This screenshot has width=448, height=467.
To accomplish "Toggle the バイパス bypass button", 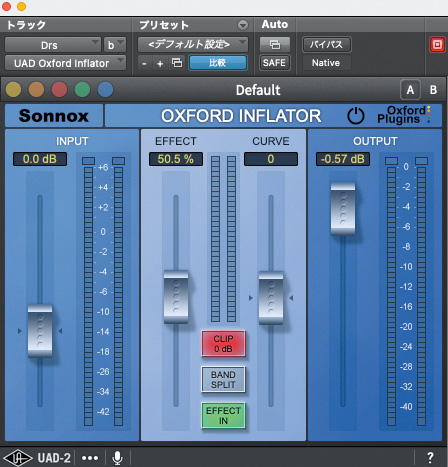I will [327, 44].
